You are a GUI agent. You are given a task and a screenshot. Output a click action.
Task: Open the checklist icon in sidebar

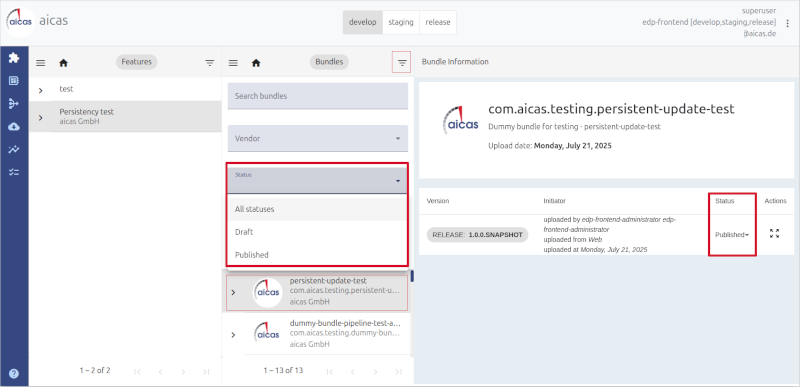click(14, 172)
